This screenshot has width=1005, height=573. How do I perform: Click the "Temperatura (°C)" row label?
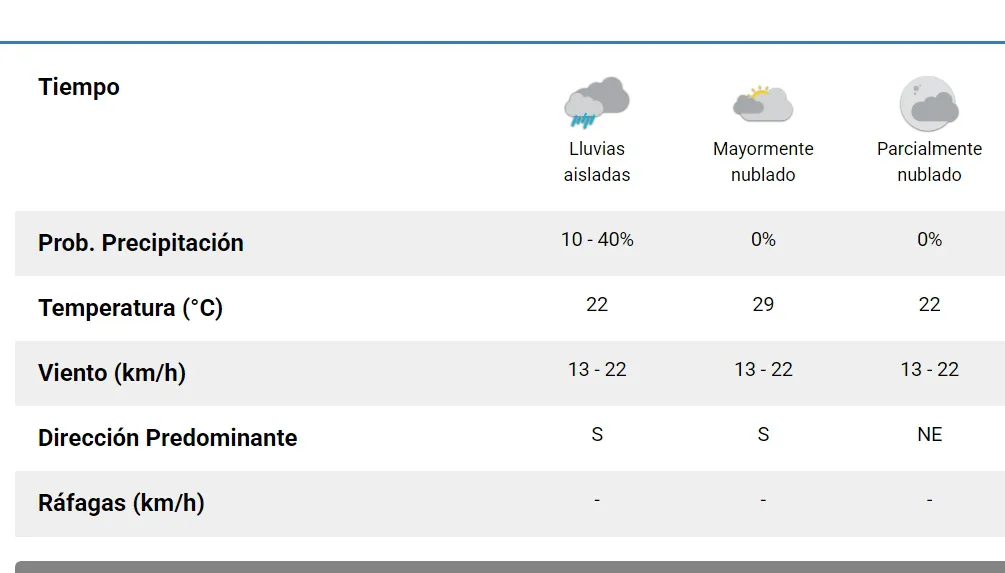(130, 308)
